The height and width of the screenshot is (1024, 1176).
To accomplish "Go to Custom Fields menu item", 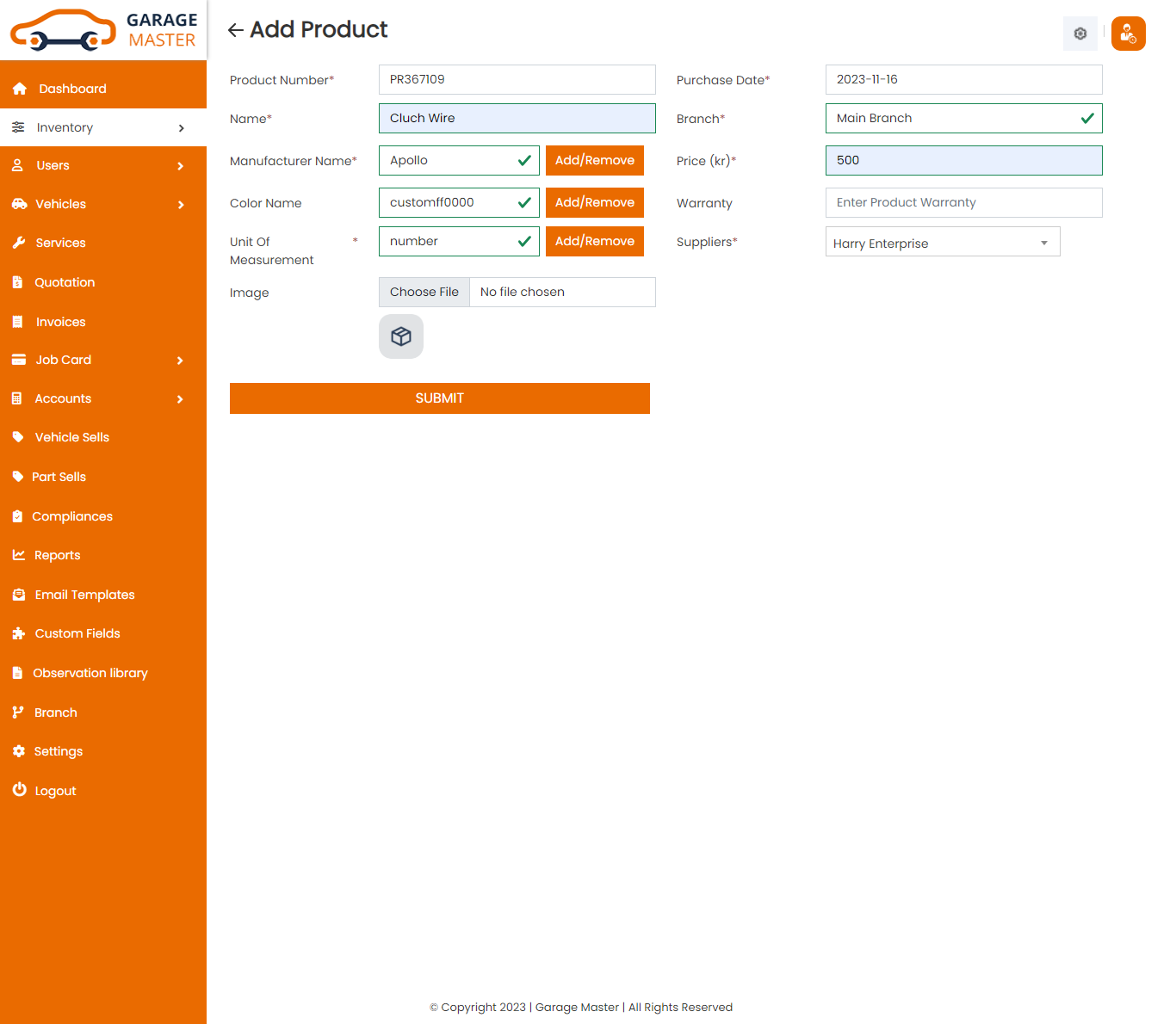I will click(77, 633).
